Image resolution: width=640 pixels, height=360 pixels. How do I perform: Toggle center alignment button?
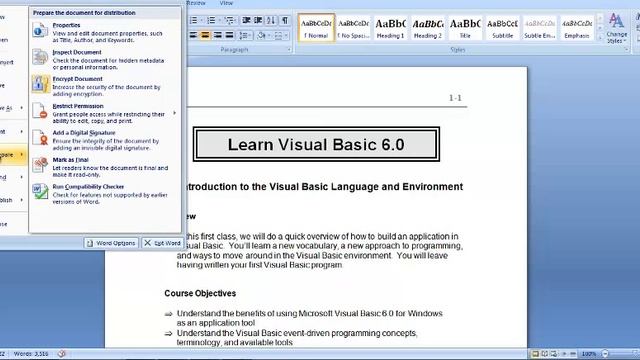pos(205,36)
